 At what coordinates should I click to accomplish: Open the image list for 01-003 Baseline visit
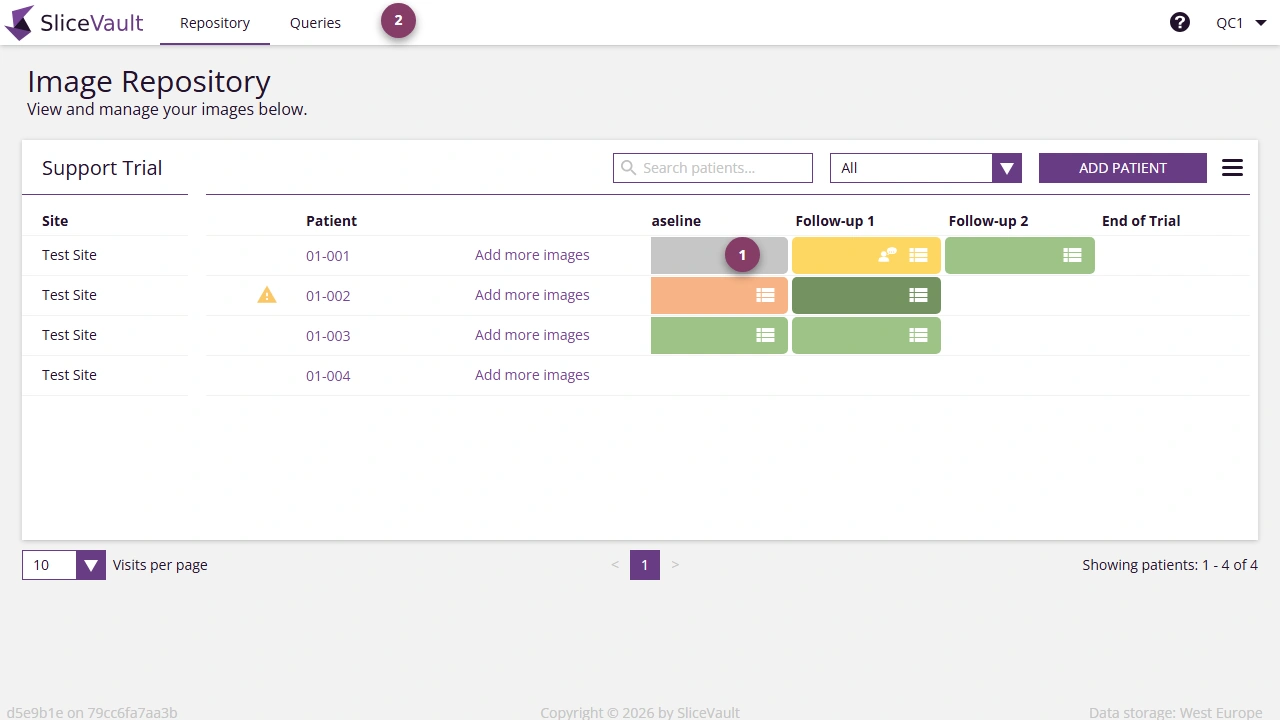pyautogui.click(x=765, y=335)
